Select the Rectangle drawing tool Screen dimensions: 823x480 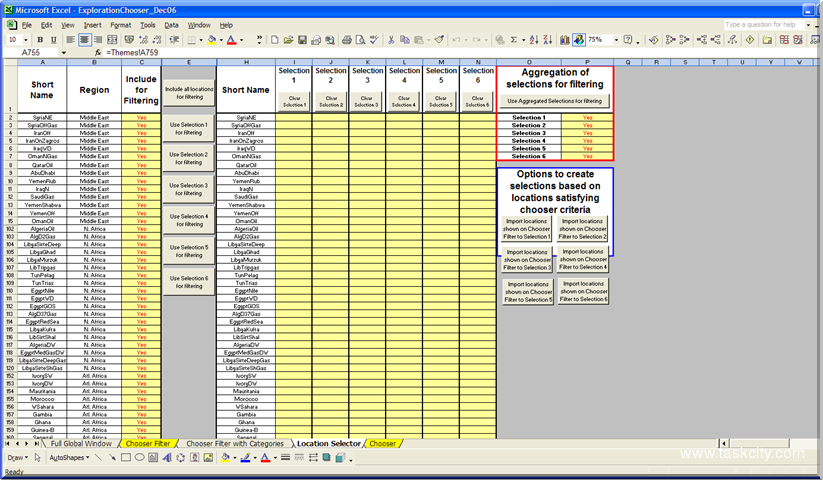pos(126,458)
